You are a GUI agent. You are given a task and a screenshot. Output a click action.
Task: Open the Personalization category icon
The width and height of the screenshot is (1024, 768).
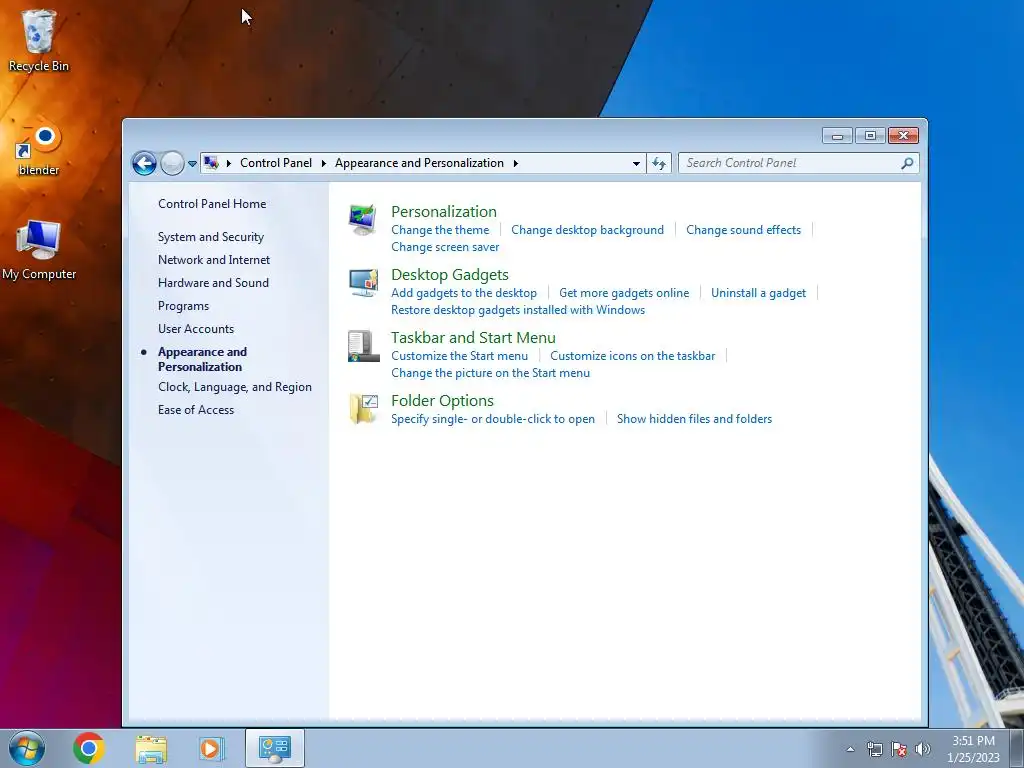tap(363, 220)
